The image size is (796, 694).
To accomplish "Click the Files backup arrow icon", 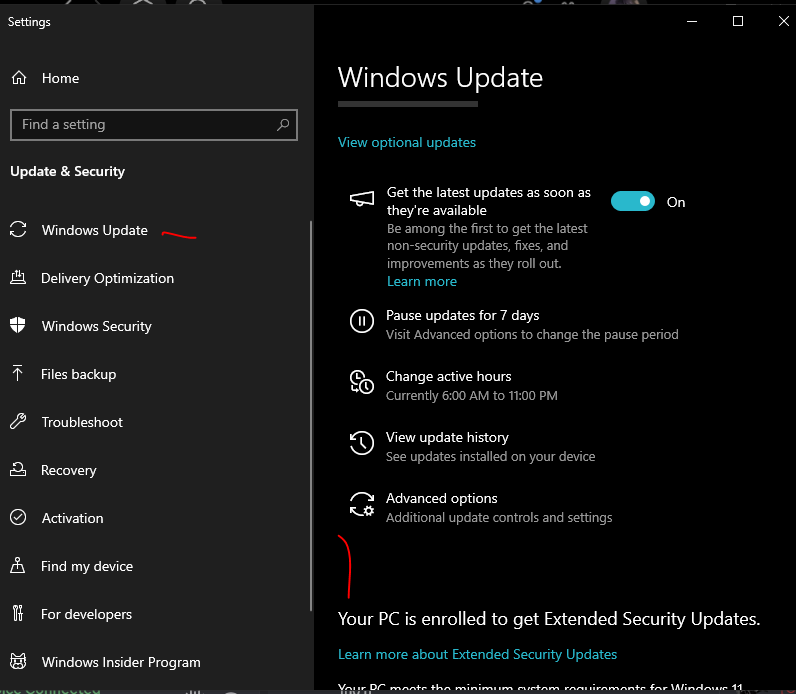I will (17, 374).
